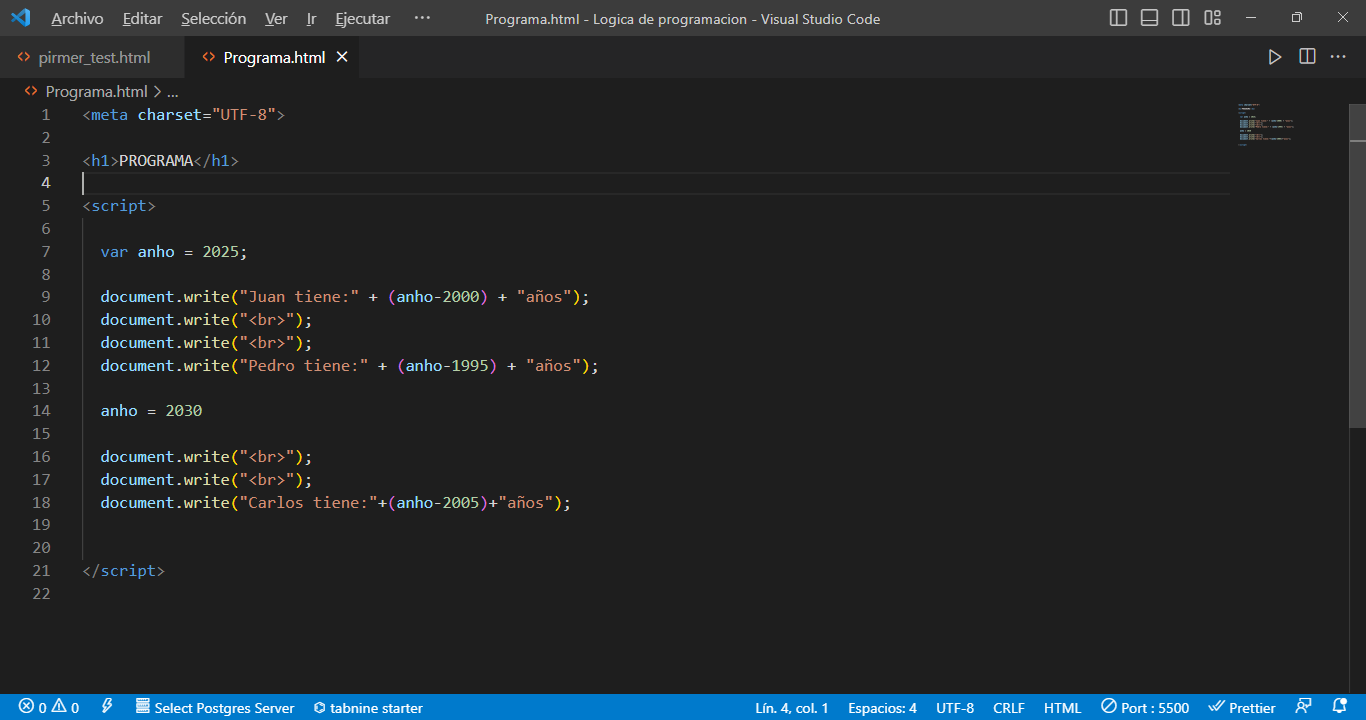Open the Ir menu
Viewport: 1366px width, 720px height.
click(312, 18)
